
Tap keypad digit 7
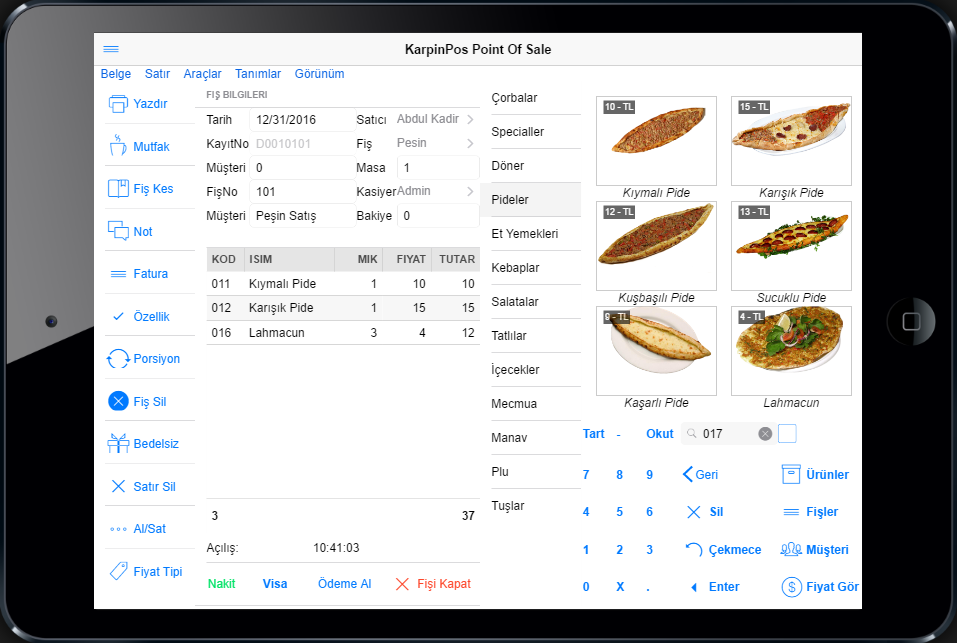pyautogui.click(x=586, y=475)
